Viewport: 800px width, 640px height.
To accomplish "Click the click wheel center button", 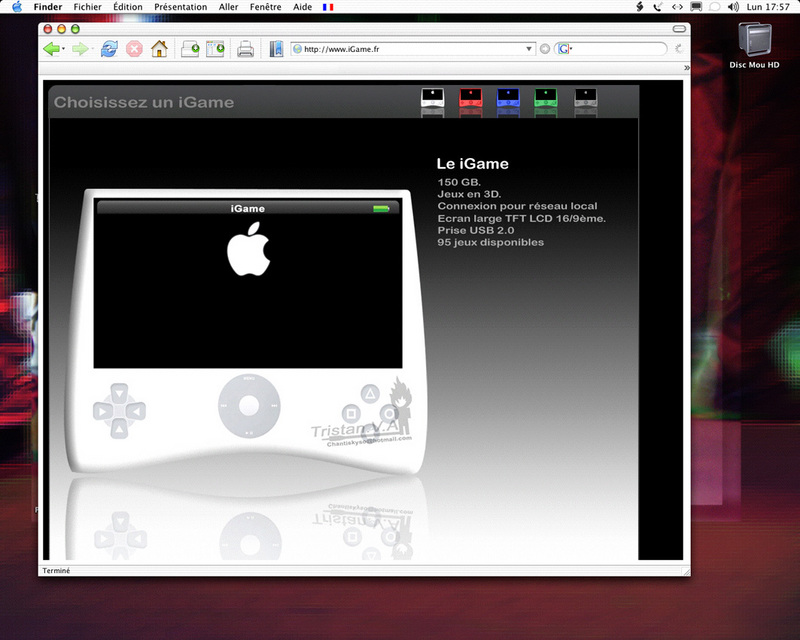I will pos(249,405).
